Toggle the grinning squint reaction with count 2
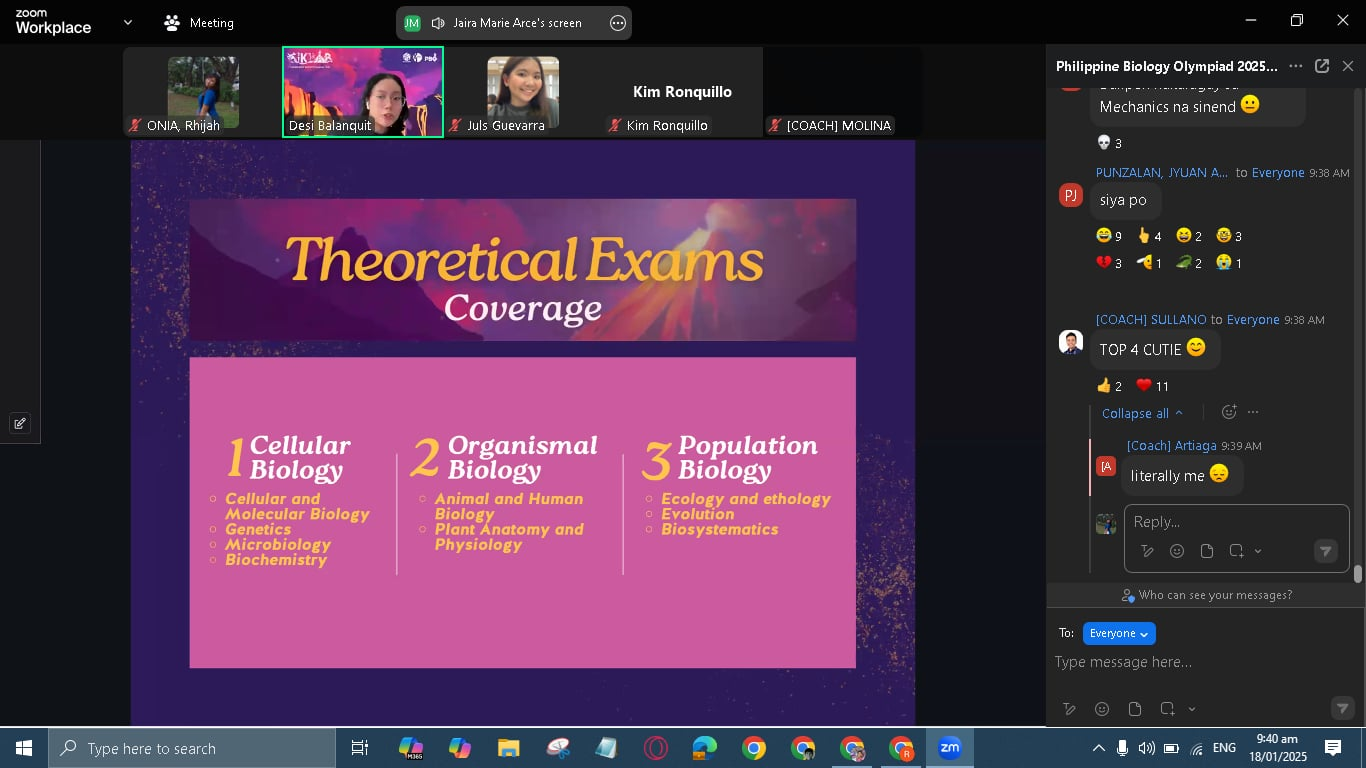 coord(1189,236)
